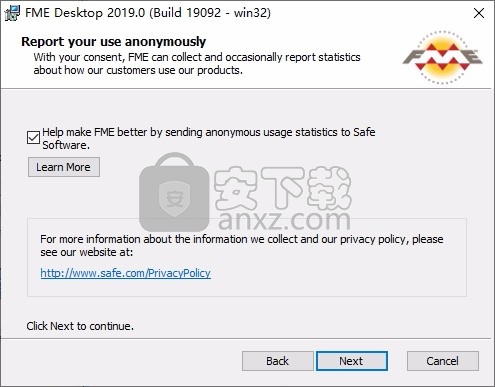Screen dimensions: 495x387
Task: Close the FME Desktop installer window
Action: click(x=479, y=13)
